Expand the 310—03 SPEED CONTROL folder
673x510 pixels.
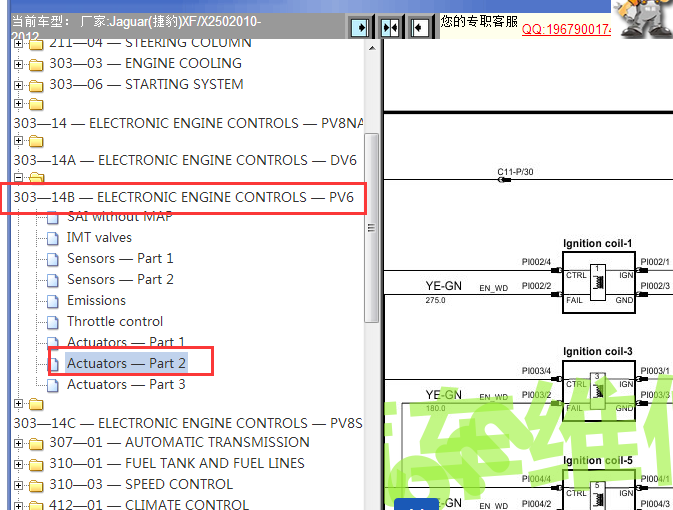click(18, 485)
